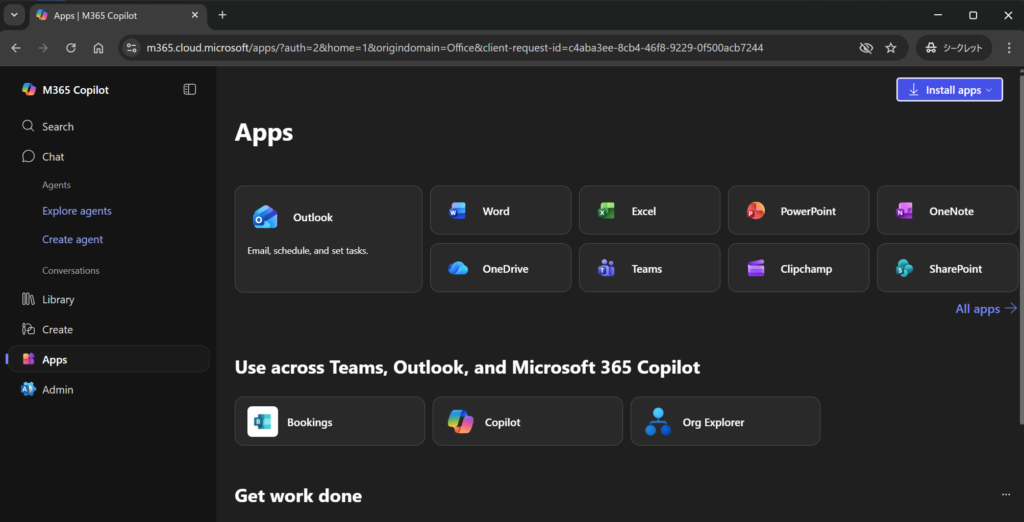Screen dimensions: 1024x522
Task: Open the OneDrive app tile
Action: [500, 268]
